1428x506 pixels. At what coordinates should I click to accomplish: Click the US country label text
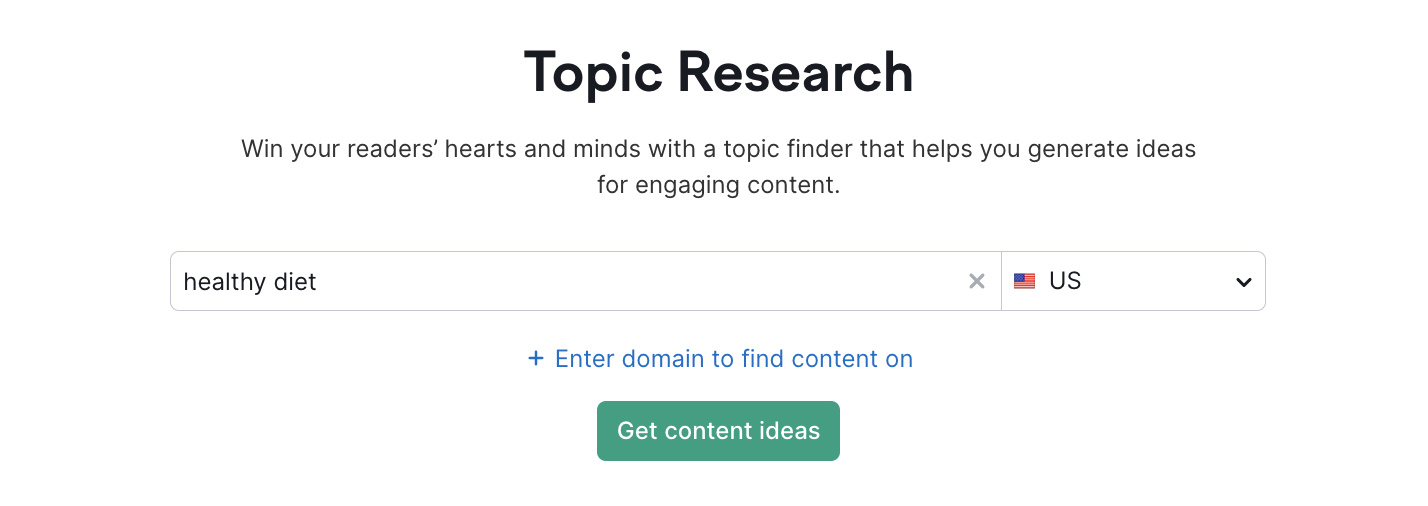pyautogui.click(x=1065, y=282)
